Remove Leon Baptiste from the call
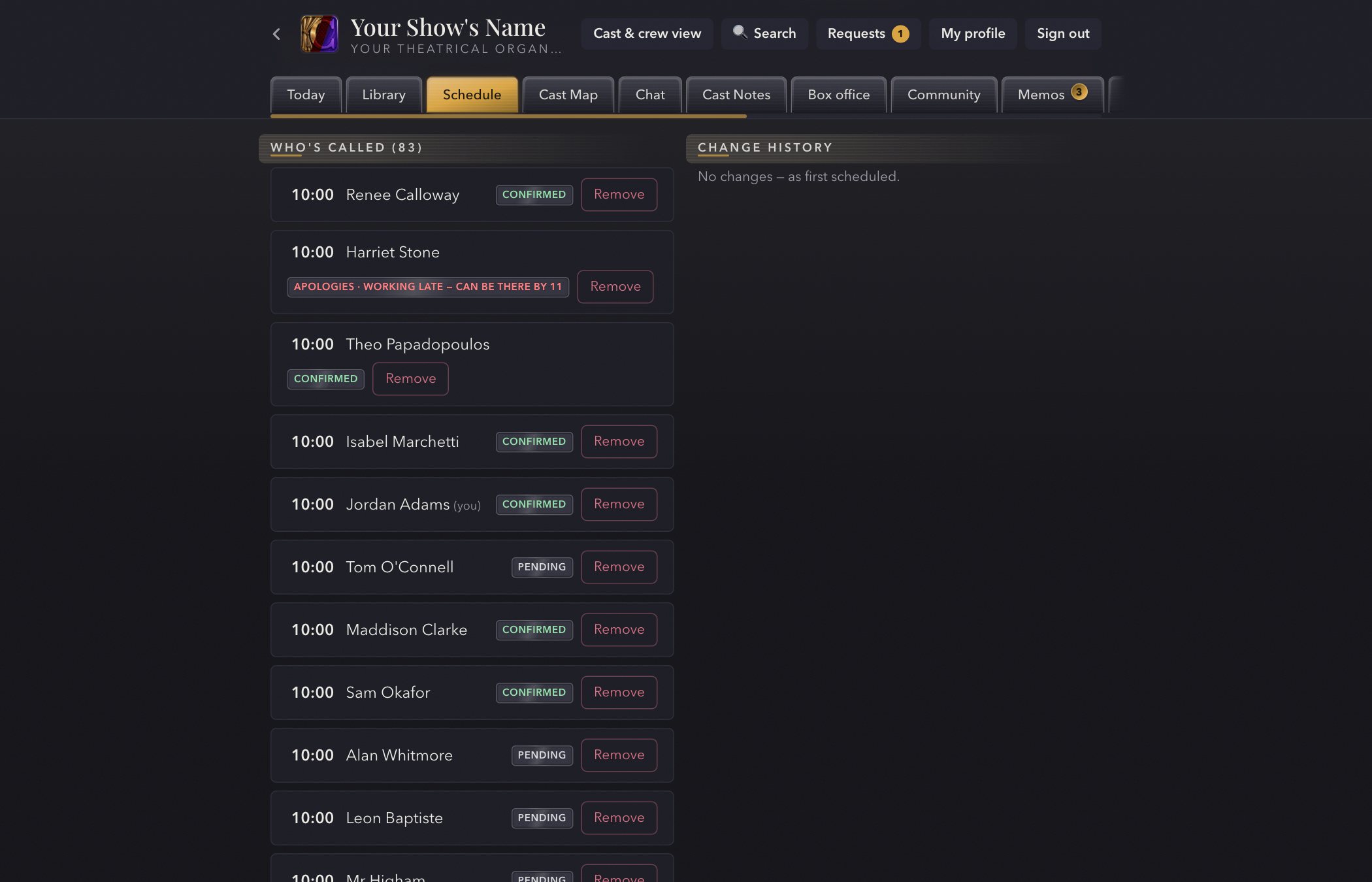The height and width of the screenshot is (882, 1372). point(619,818)
